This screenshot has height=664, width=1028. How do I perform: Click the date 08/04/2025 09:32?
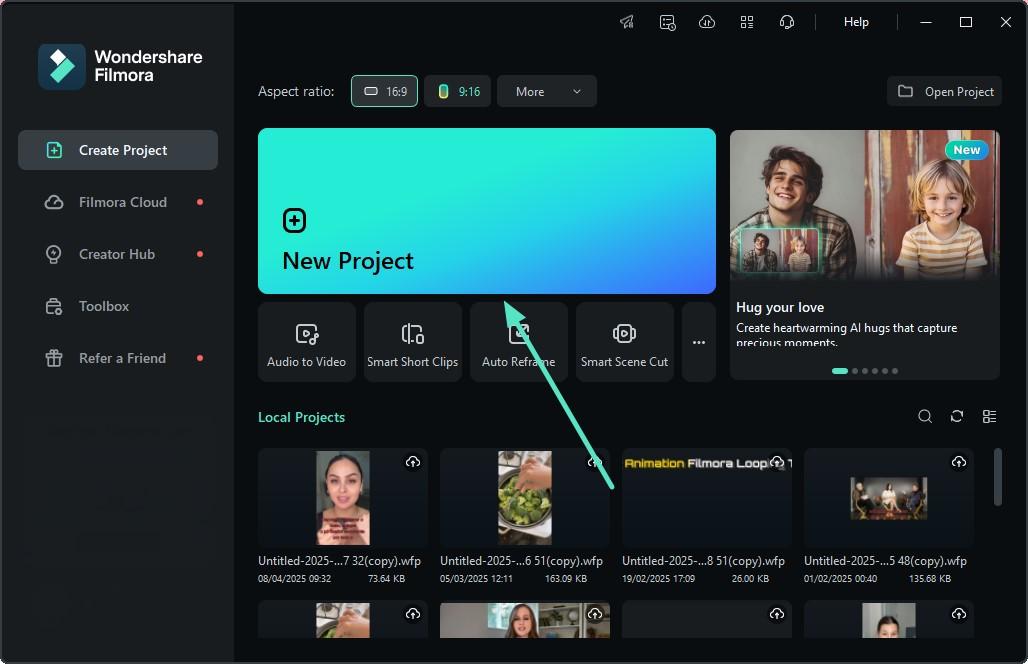pyautogui.click(x=294, y=579)
